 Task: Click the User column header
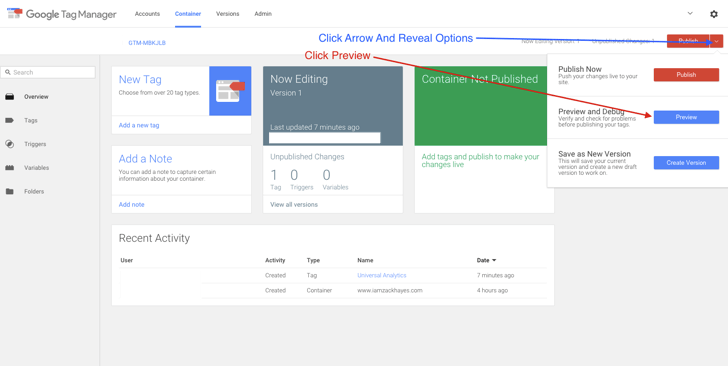pyautogui.click(x=127, y=261)
